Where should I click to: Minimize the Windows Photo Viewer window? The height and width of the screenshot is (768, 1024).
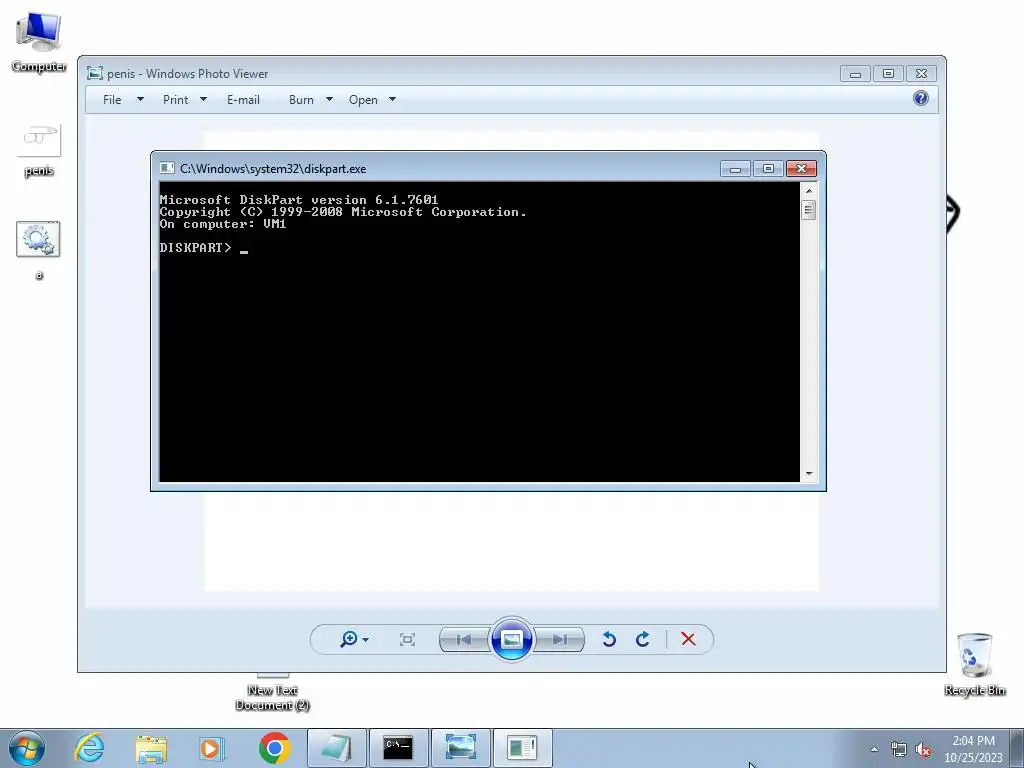[x=856, y=74]
